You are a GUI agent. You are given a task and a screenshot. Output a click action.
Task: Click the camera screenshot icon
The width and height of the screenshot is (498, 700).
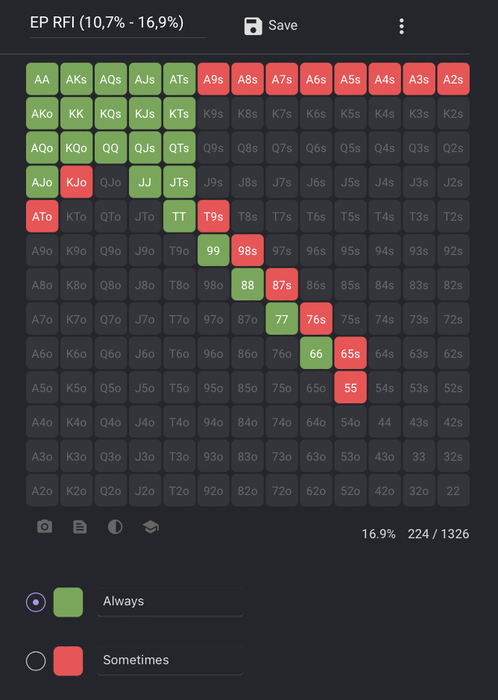pos(44,527)
